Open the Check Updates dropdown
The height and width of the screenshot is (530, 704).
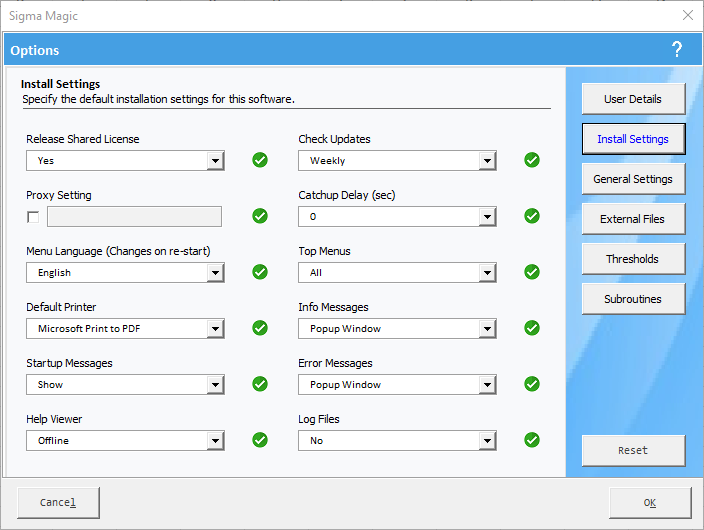[x=487, y=161]
